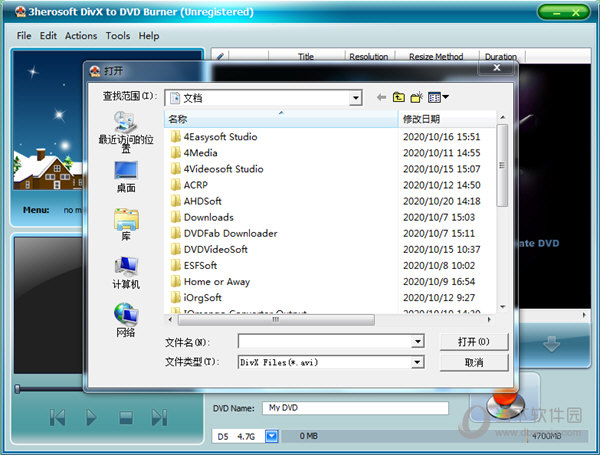Open the view menu icon in the dialog
The width and height of the screenshot is (600, 455).
coord(438,97)
